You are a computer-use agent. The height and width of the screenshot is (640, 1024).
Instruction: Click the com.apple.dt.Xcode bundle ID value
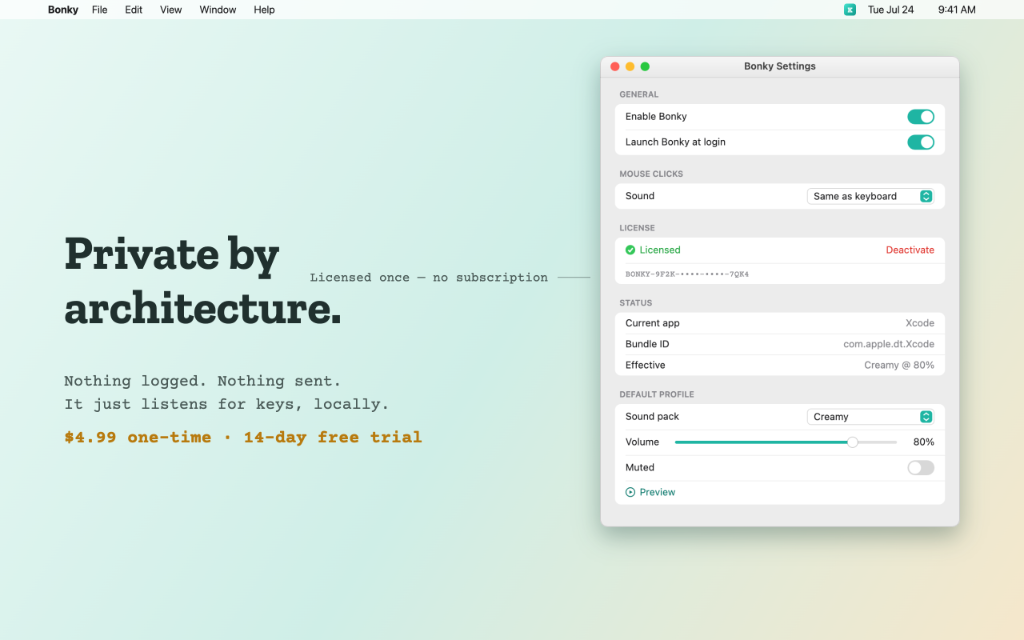click(x=888, y=344)
